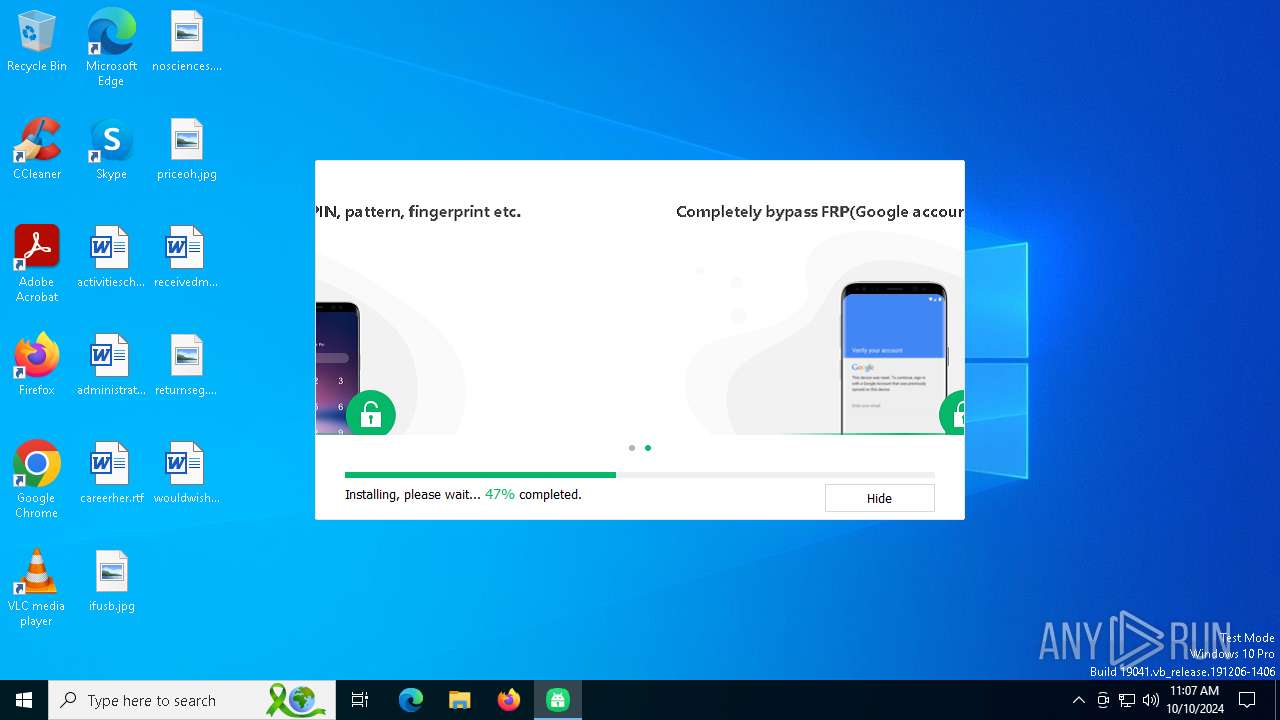
Task: Open the notification center icon
Action: (x=1247, y=700)
